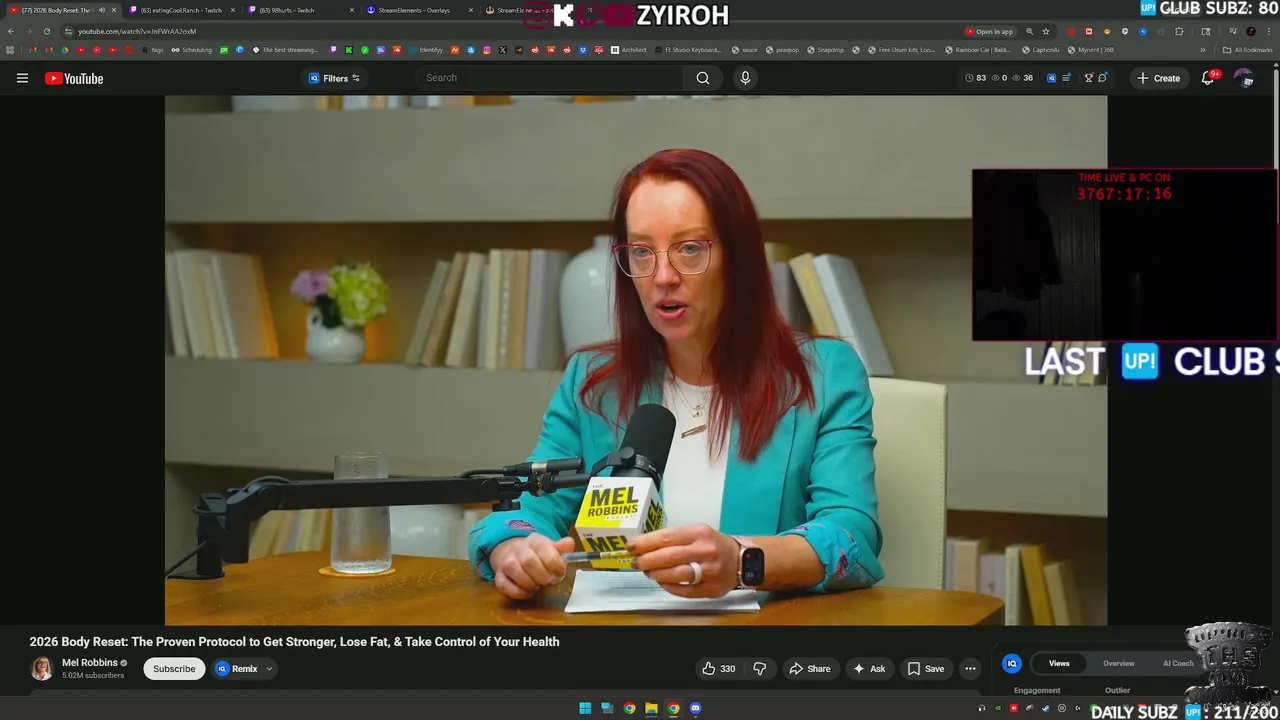Open the Scheduling bookmark
The image size is (1280, 720).
click(192, 50)
